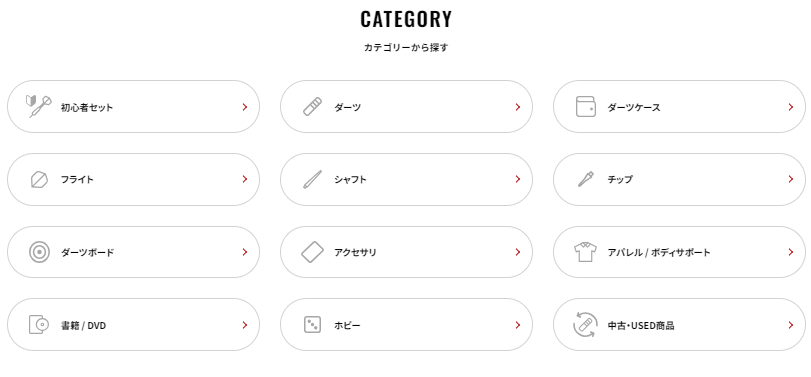
Task: Click the red arrow on ダーツケース
Action: tap(791, 107)
